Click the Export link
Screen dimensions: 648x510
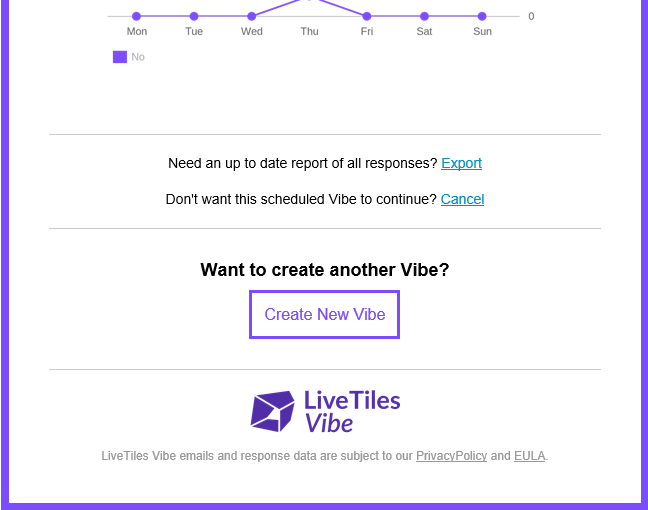click(461, 163)
